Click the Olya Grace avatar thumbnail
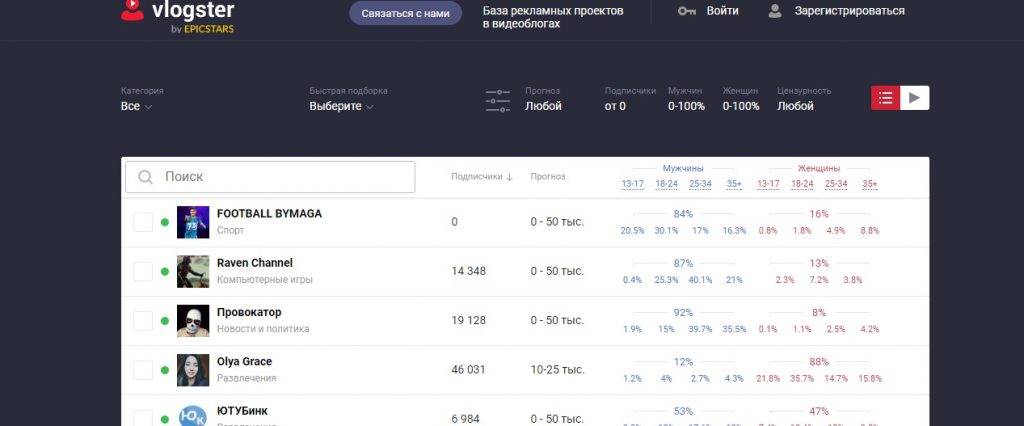The image size is (1024, 426). click(193, 370)
